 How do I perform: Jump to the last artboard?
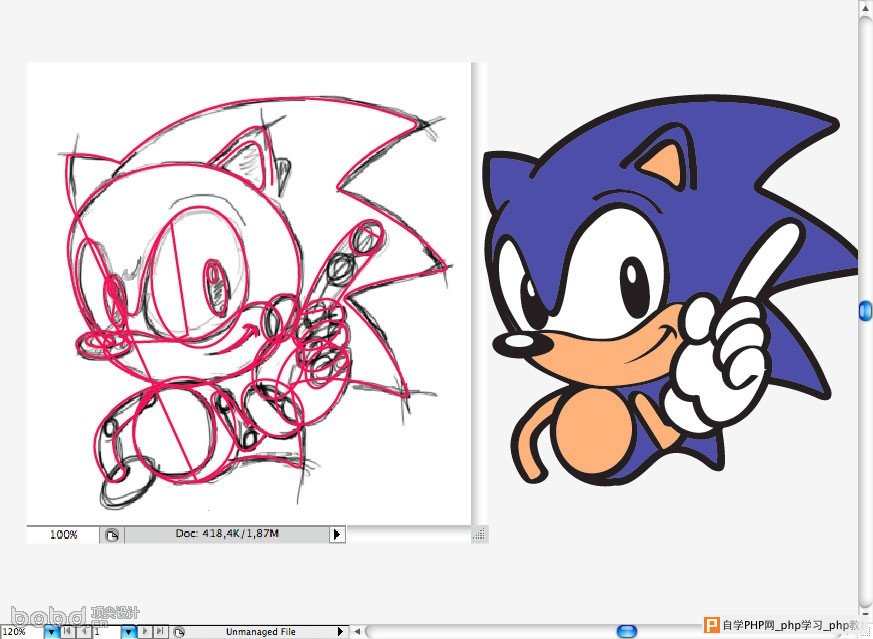pos(160,632)
